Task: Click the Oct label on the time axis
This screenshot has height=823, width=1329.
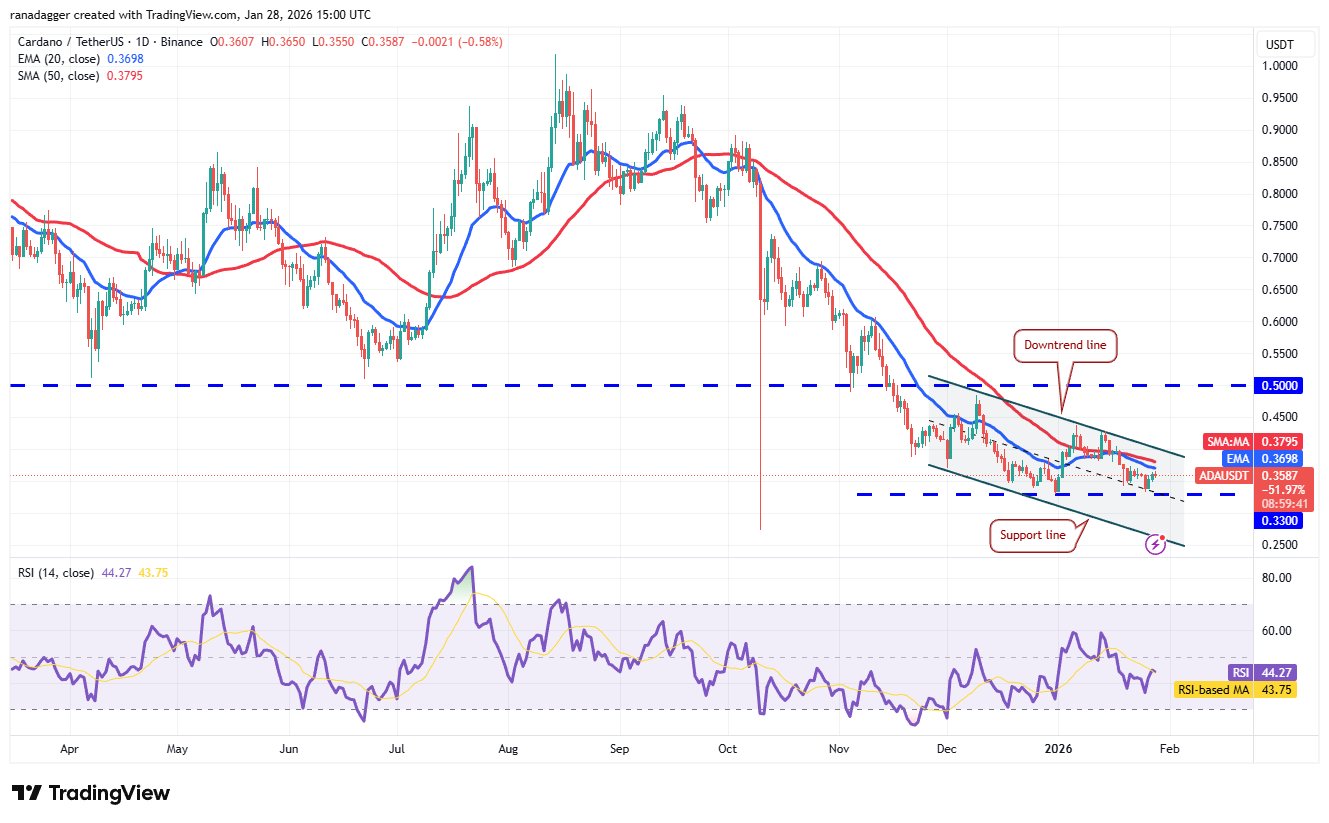Action: click(727, 747)
